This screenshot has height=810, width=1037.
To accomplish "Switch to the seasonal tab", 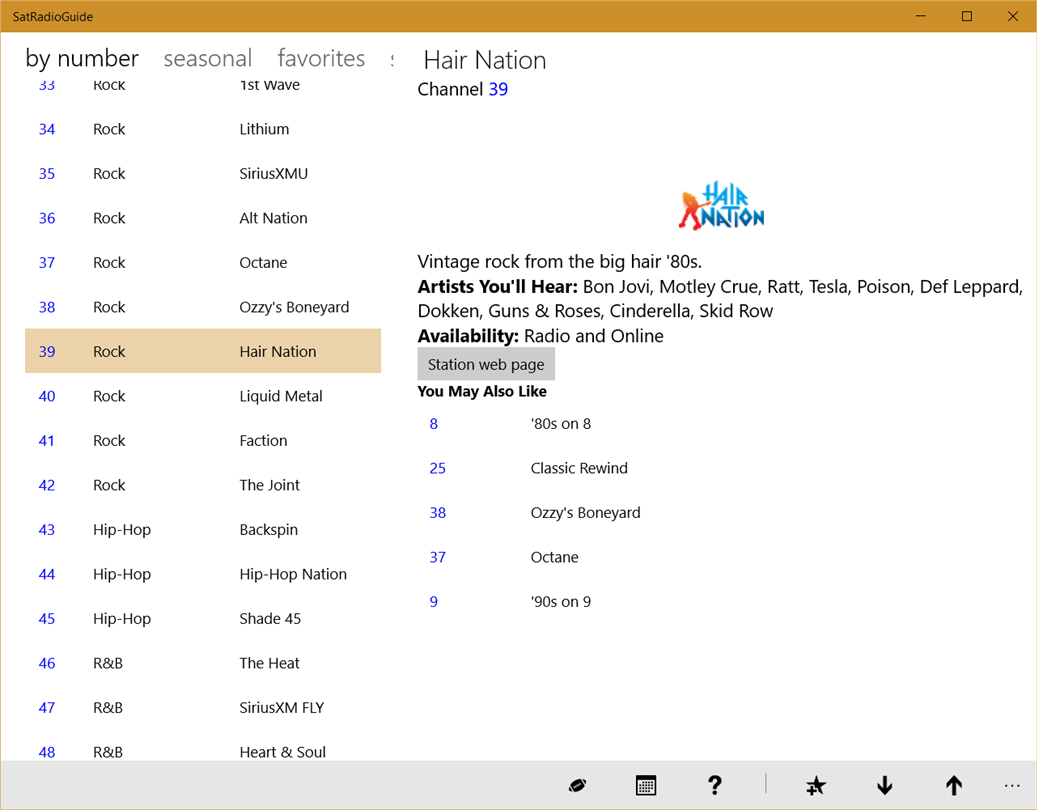I will [208, 58].
